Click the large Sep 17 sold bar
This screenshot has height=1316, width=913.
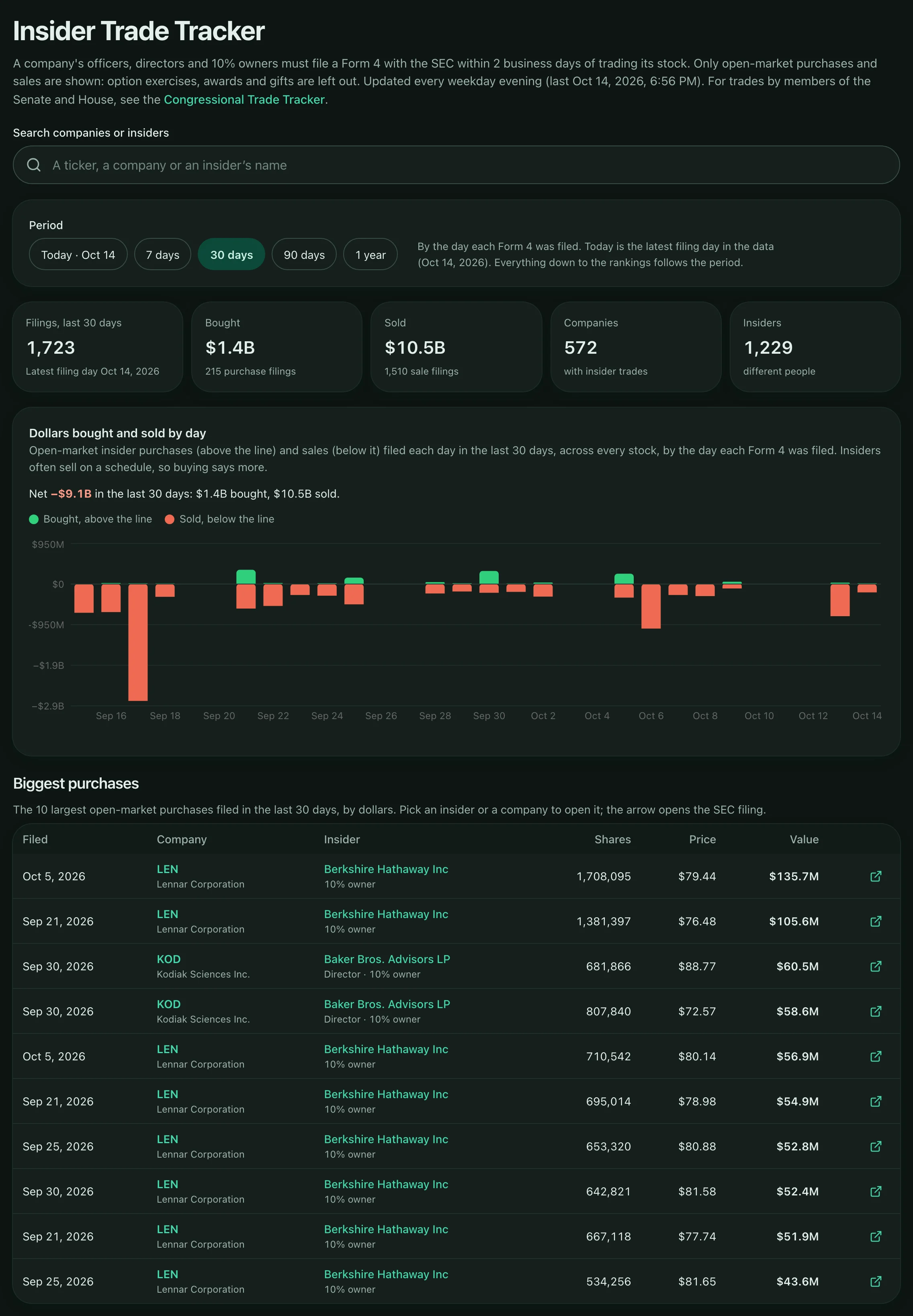(x=138, y=642)
